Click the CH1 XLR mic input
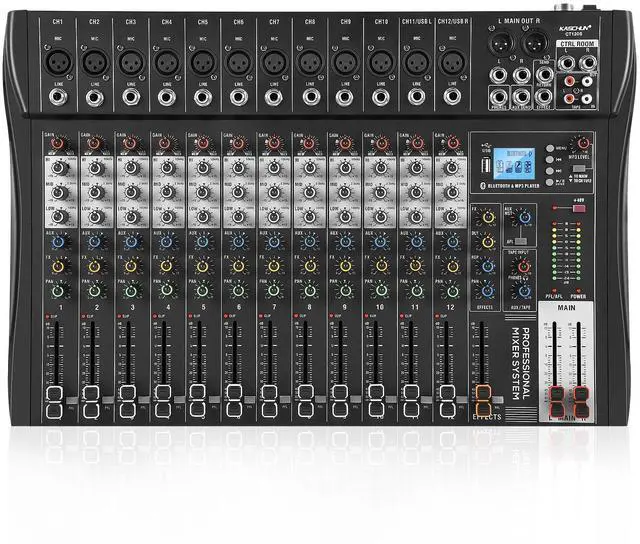The width and height of the screenshot is (640, 544). coord(58,62)
